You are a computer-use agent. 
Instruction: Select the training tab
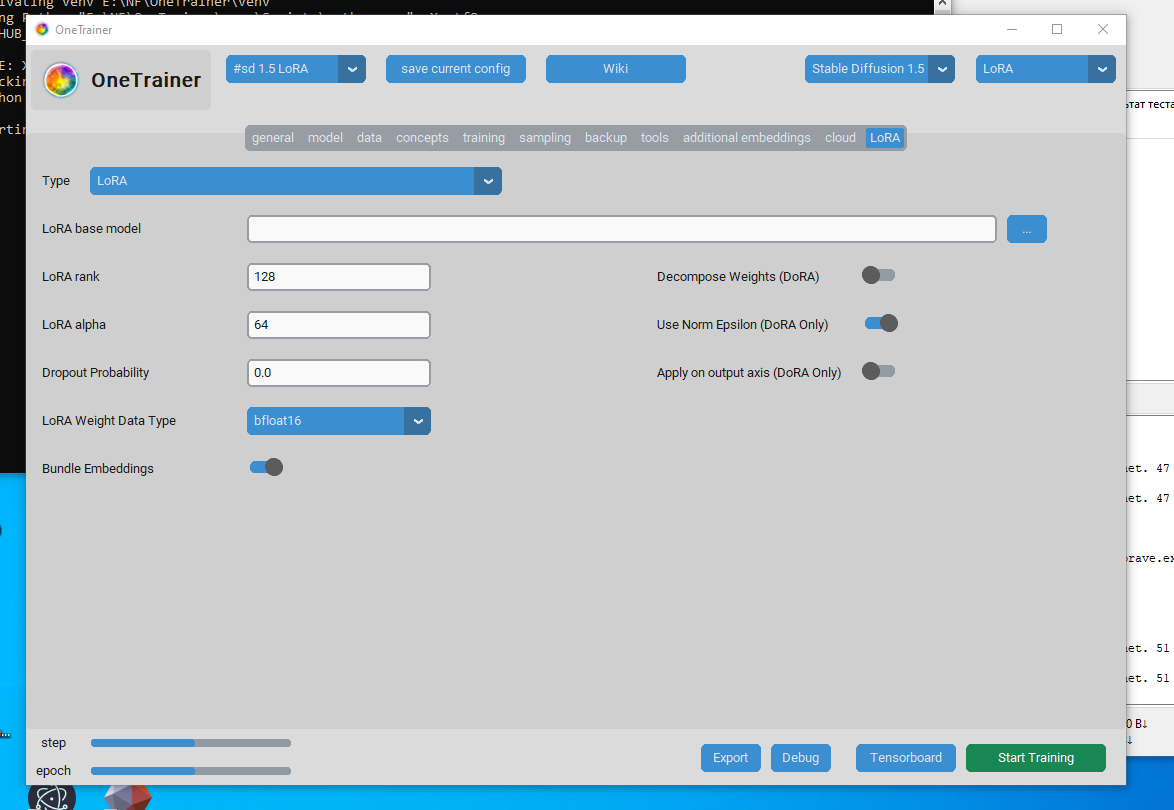pos(484,138)
